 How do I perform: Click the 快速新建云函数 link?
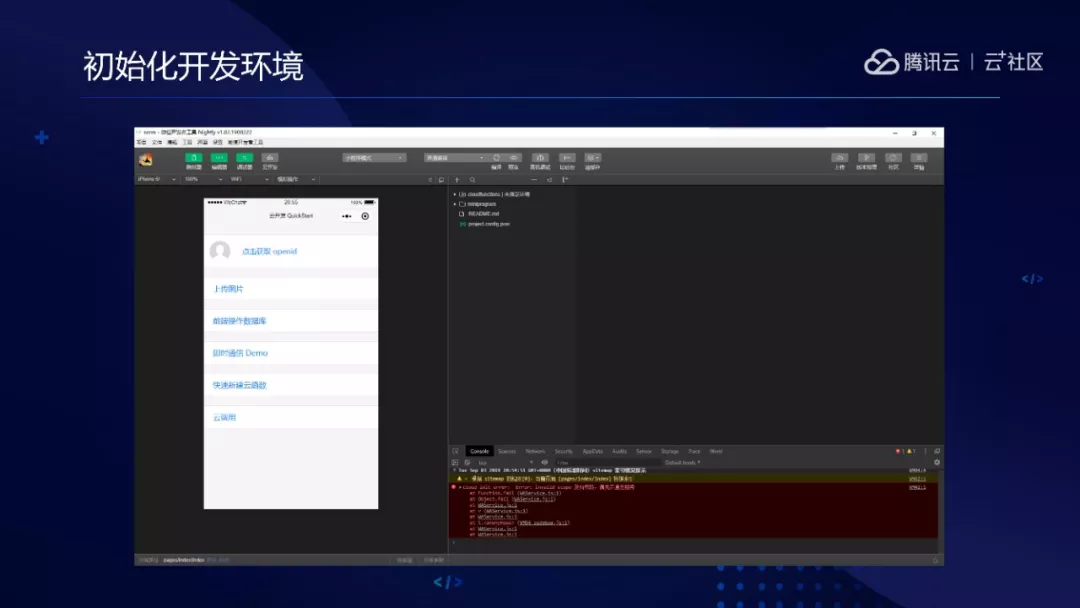239,385
